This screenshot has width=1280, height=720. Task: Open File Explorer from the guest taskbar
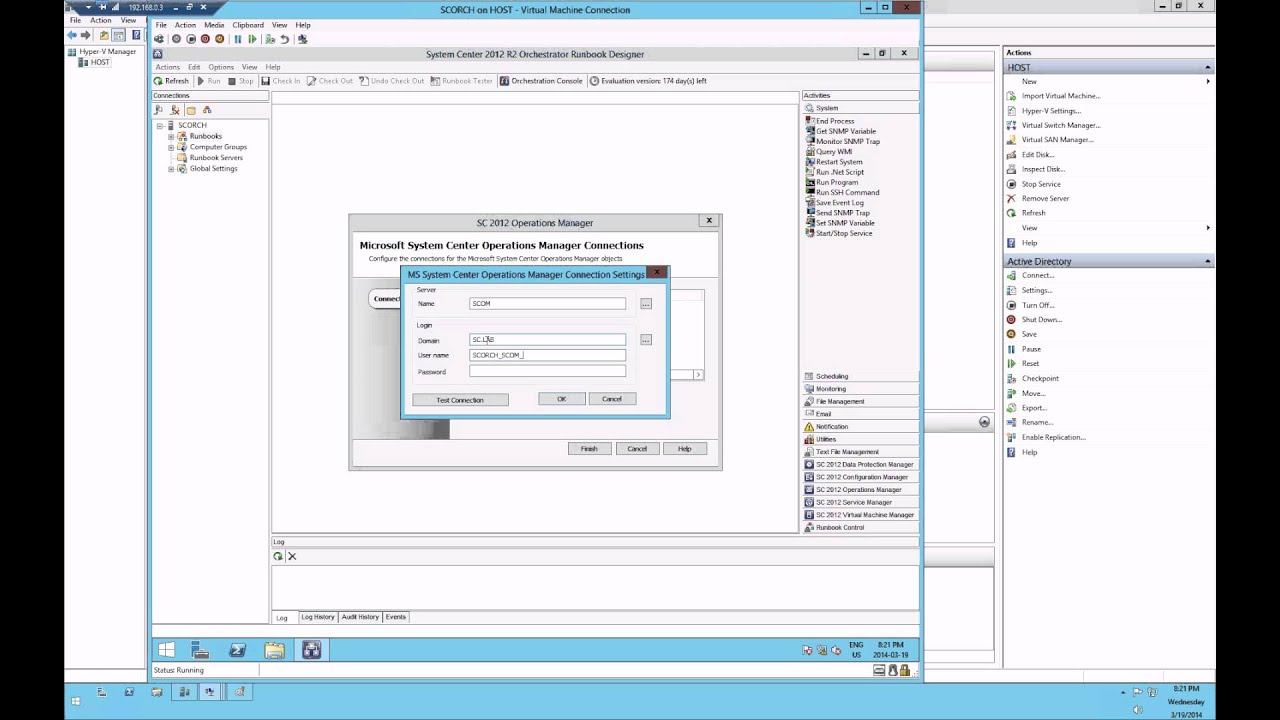point(274,650)
